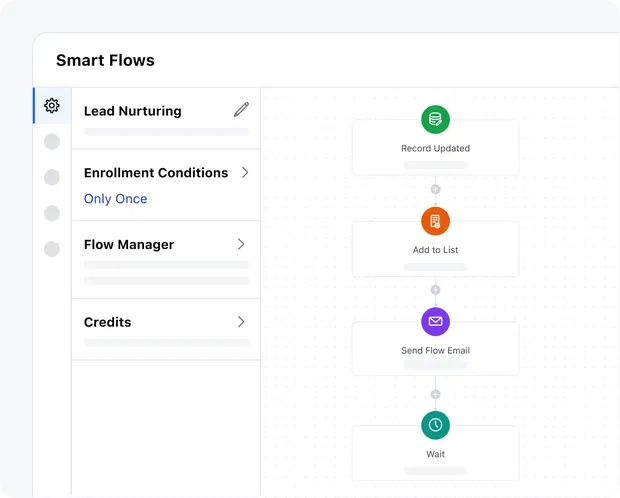Add step below Add to List node
This screenshot has height=498, width=620.
click(435, 290)
